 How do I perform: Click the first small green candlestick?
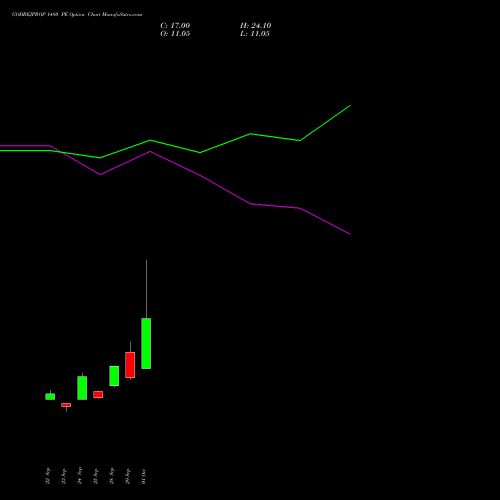(50, 396)
